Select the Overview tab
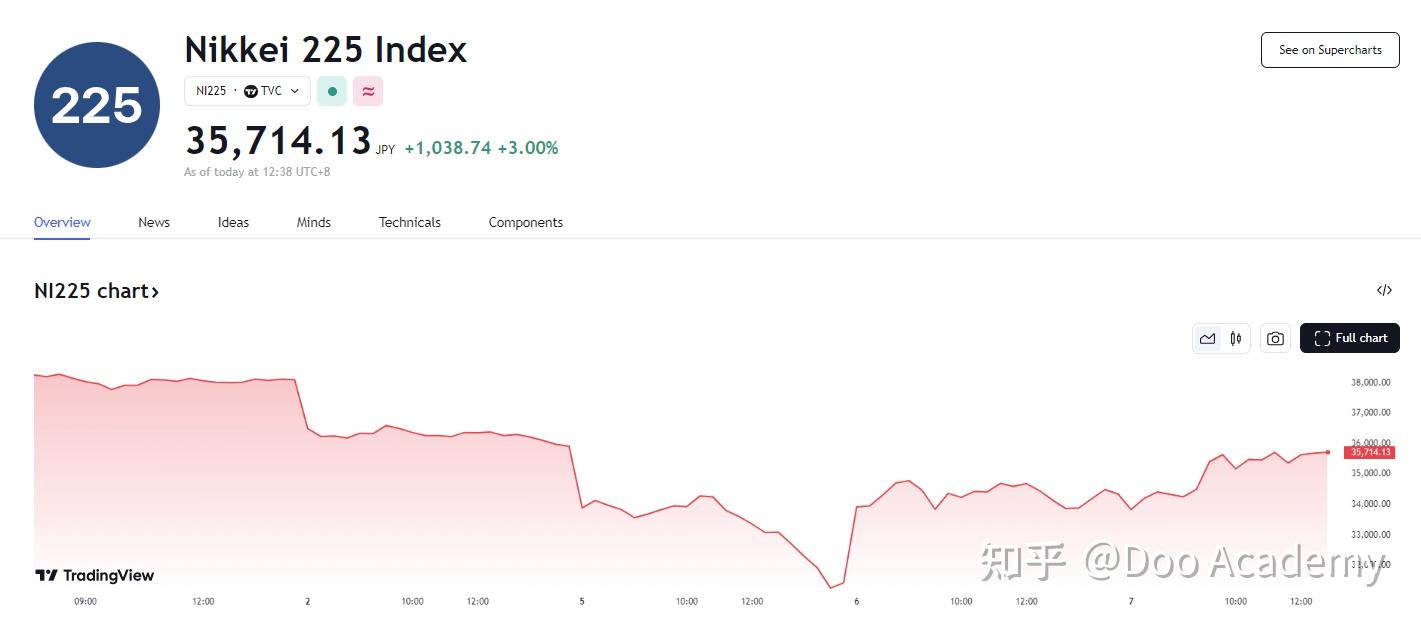 (62, 222)
